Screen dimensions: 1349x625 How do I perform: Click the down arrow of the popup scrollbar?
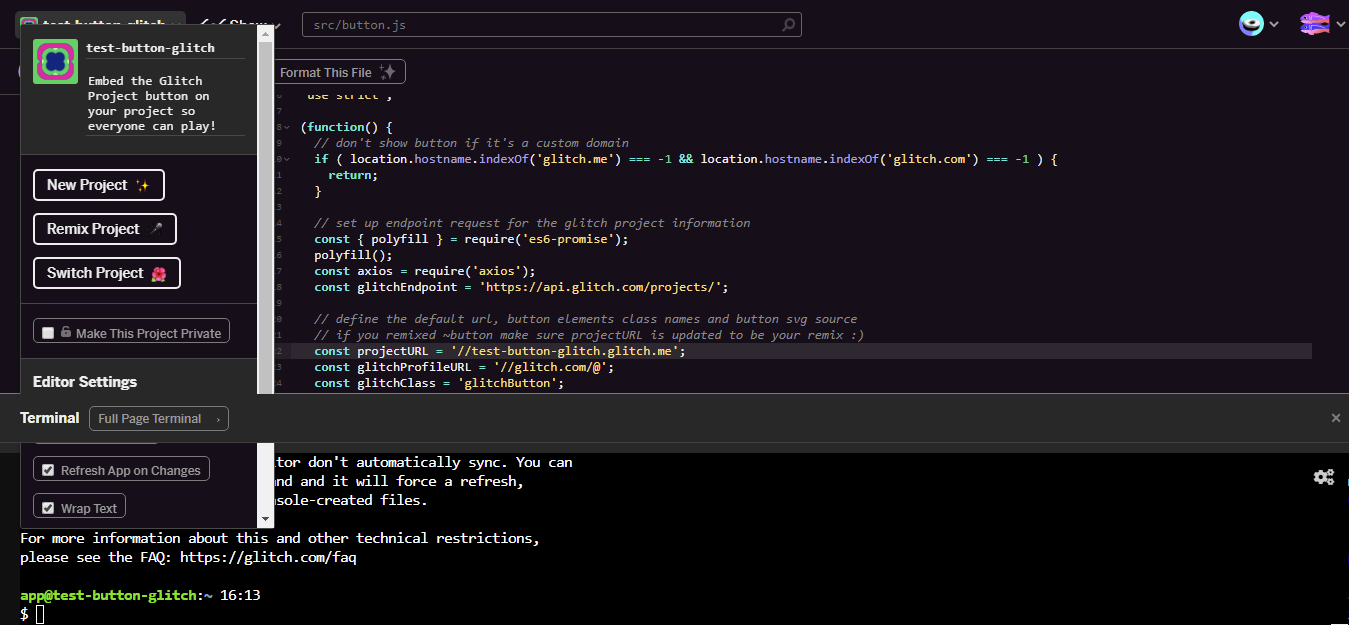265,519
